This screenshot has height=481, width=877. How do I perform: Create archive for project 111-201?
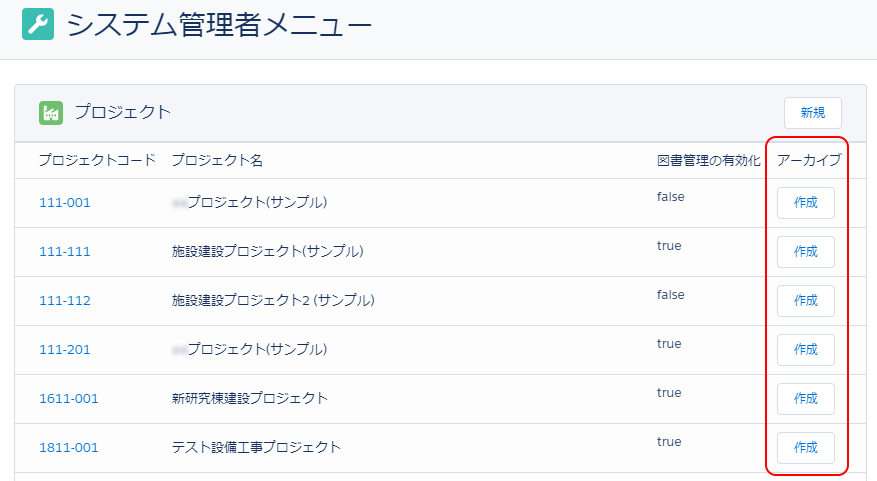pos(805,350)
